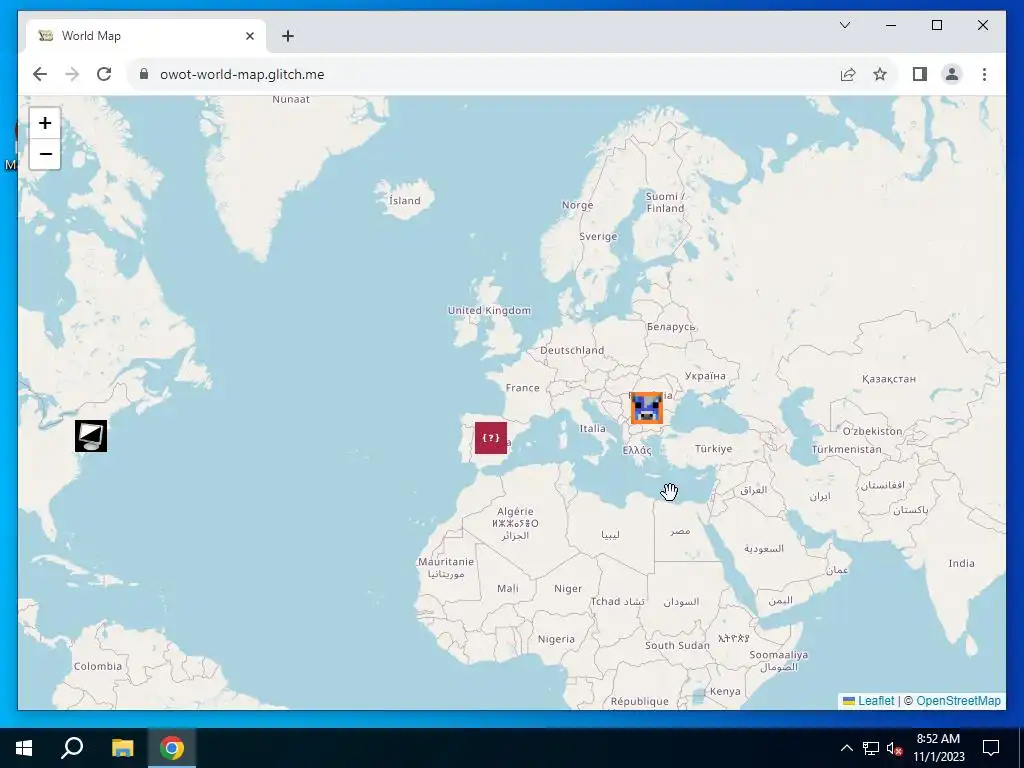Image resolution: width=1024 pixels, height=768 pixels.
Task: Open a new browser tab
Action: [288, 36]
